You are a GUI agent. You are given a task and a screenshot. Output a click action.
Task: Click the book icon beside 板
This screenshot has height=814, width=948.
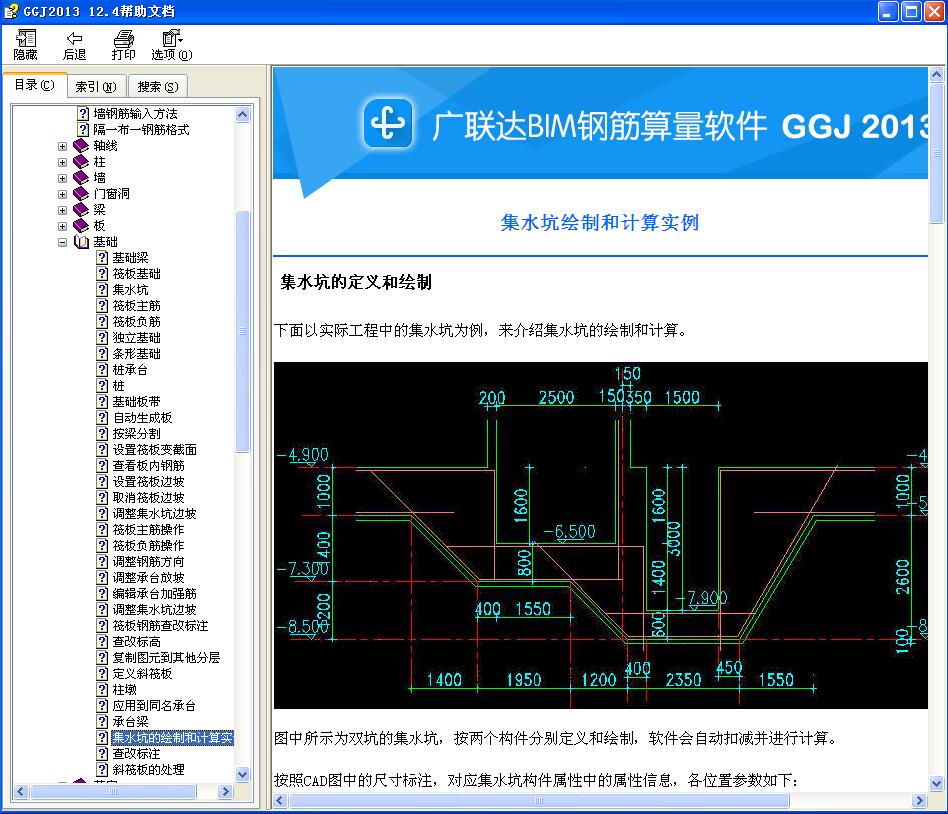(x=81, y=226)
